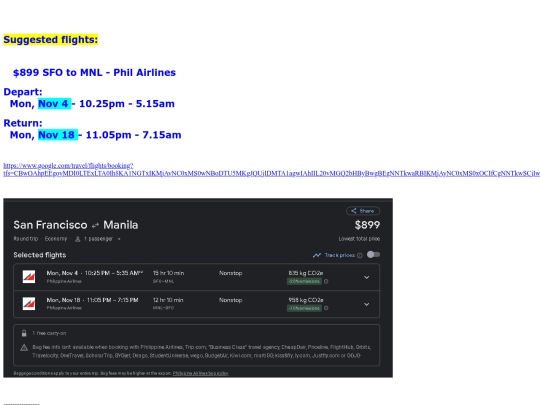
Task: Click the 'Return:' label
Action: tap(23, 123)
